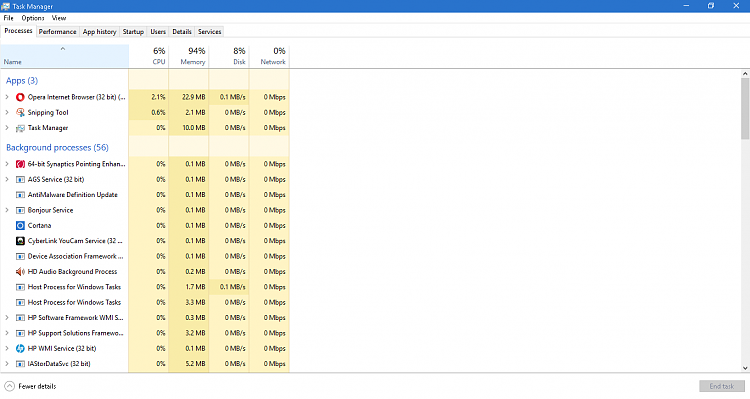Switch to the Services tab
The width and height of the screenshot is (750, 399).
tap(210, 32)
